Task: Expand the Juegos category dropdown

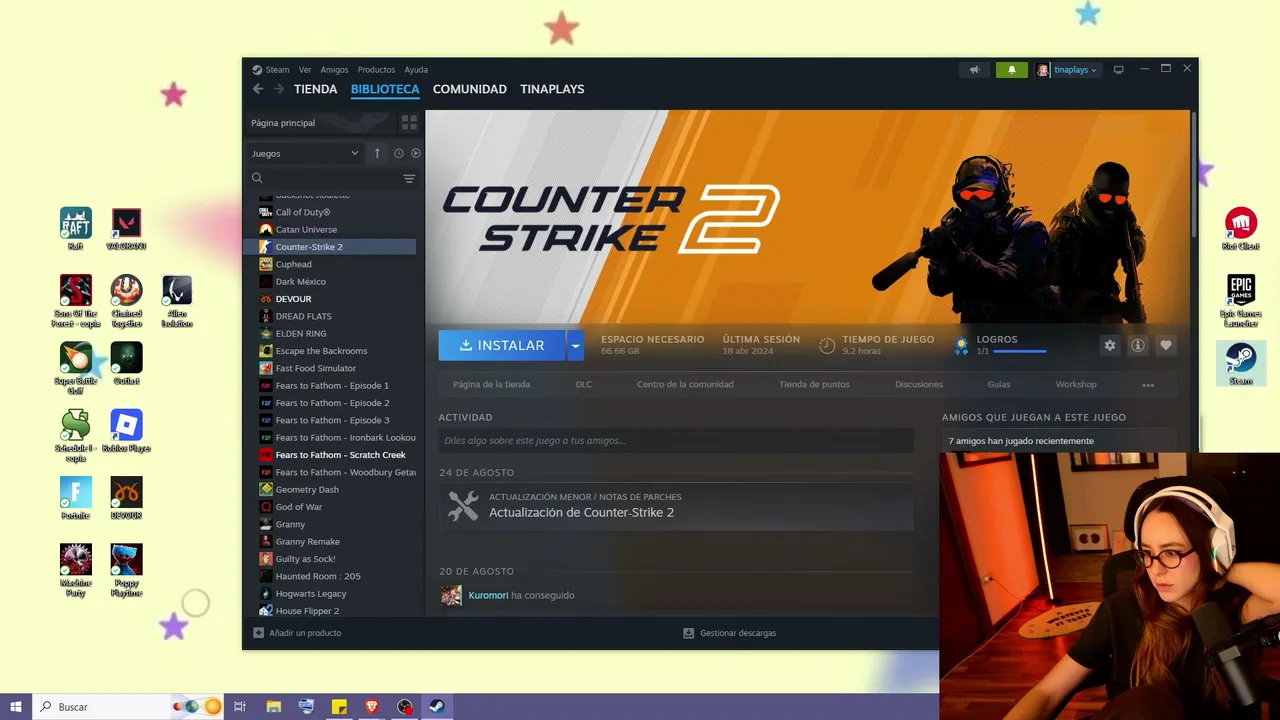Action: coord(305,153)
